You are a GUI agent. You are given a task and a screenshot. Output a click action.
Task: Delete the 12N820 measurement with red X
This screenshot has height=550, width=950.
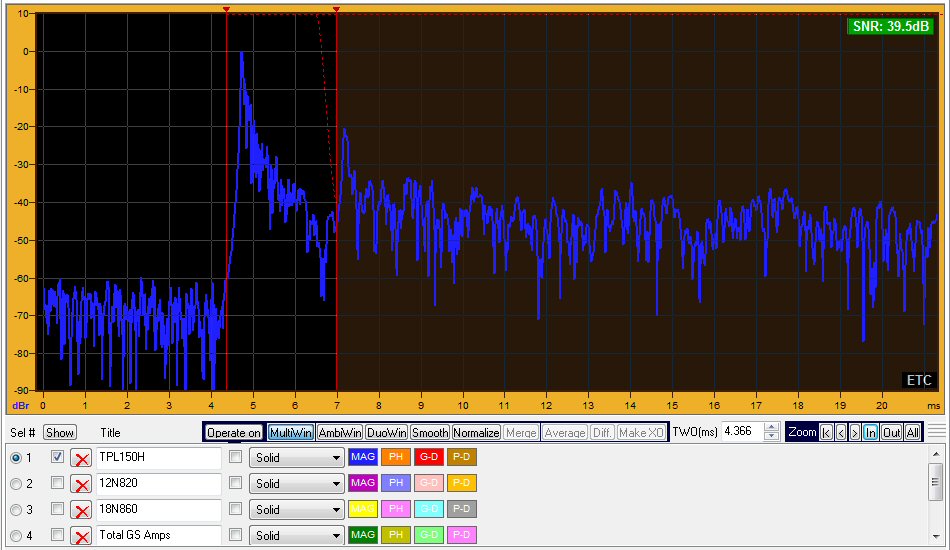pos(81,484)
